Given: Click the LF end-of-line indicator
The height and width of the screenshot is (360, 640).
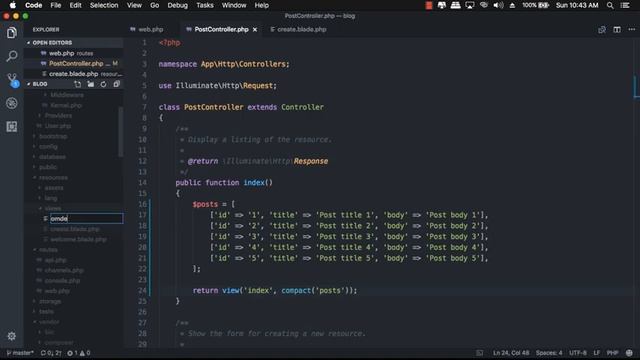Looking at the screenshot, I should 597,353.
